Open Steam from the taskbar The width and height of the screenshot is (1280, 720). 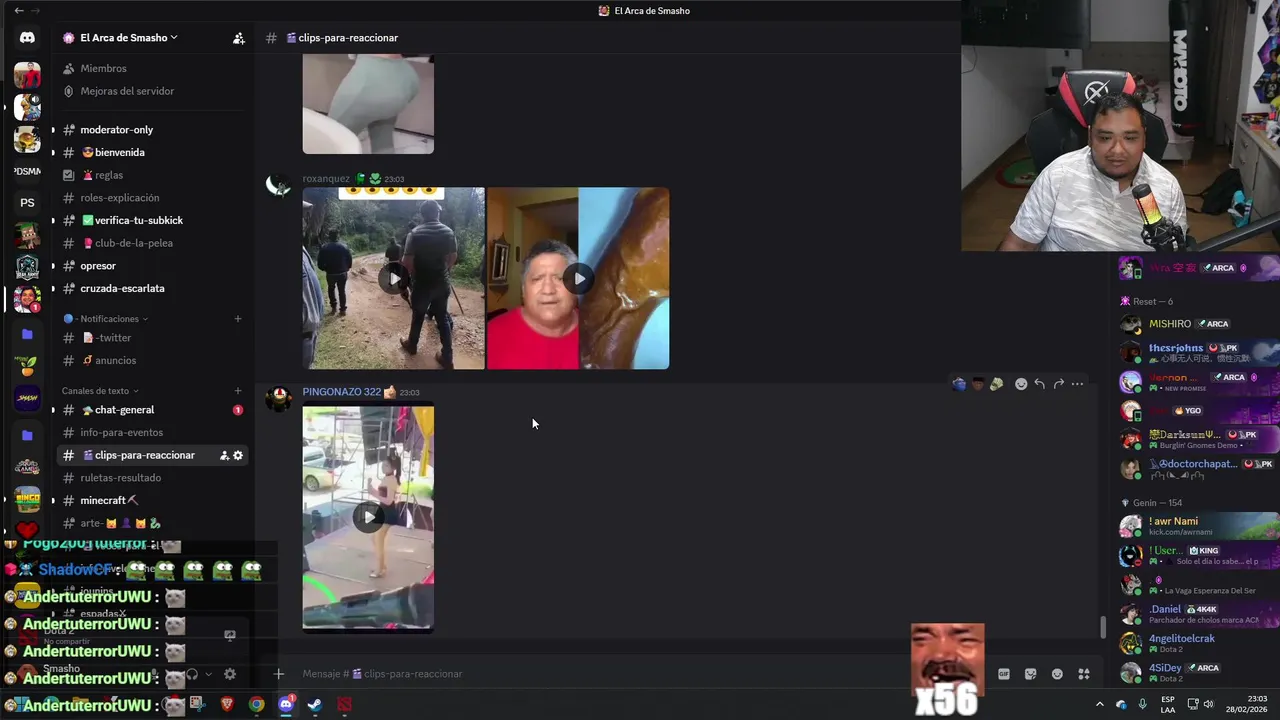(315, 704)
